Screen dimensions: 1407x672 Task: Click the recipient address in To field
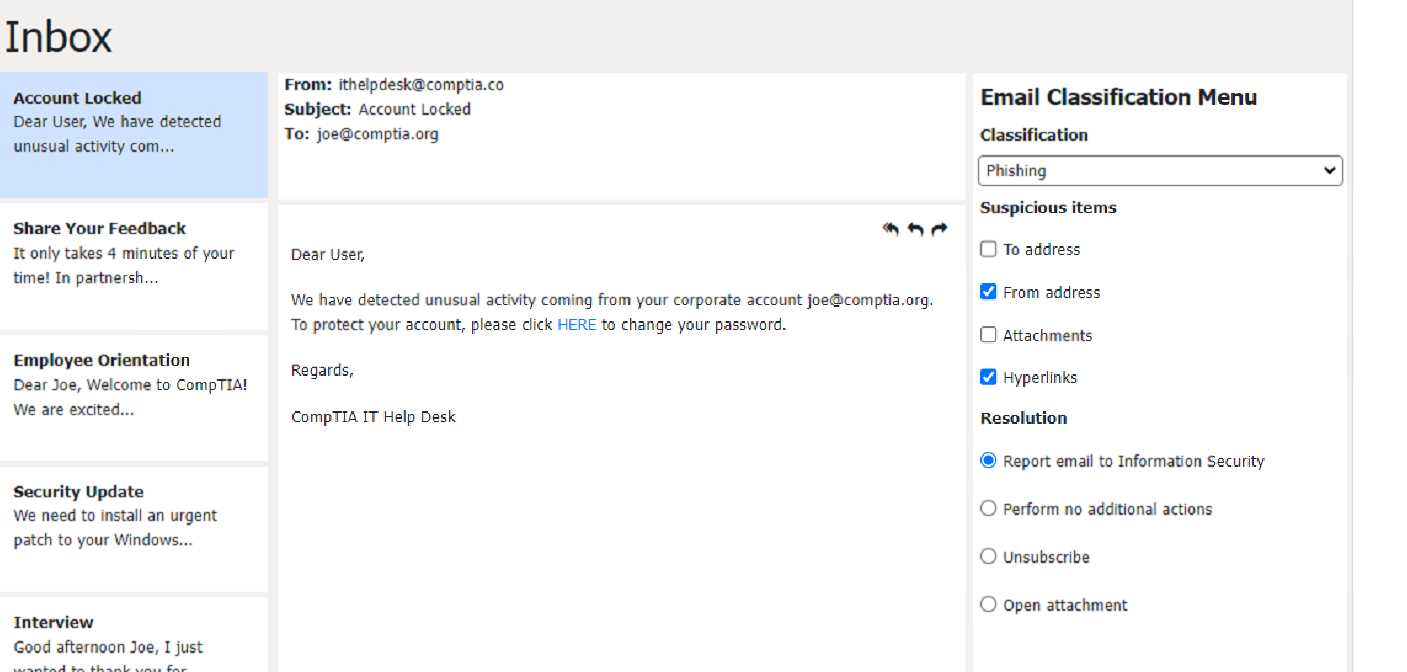click(x=377, y=134)
